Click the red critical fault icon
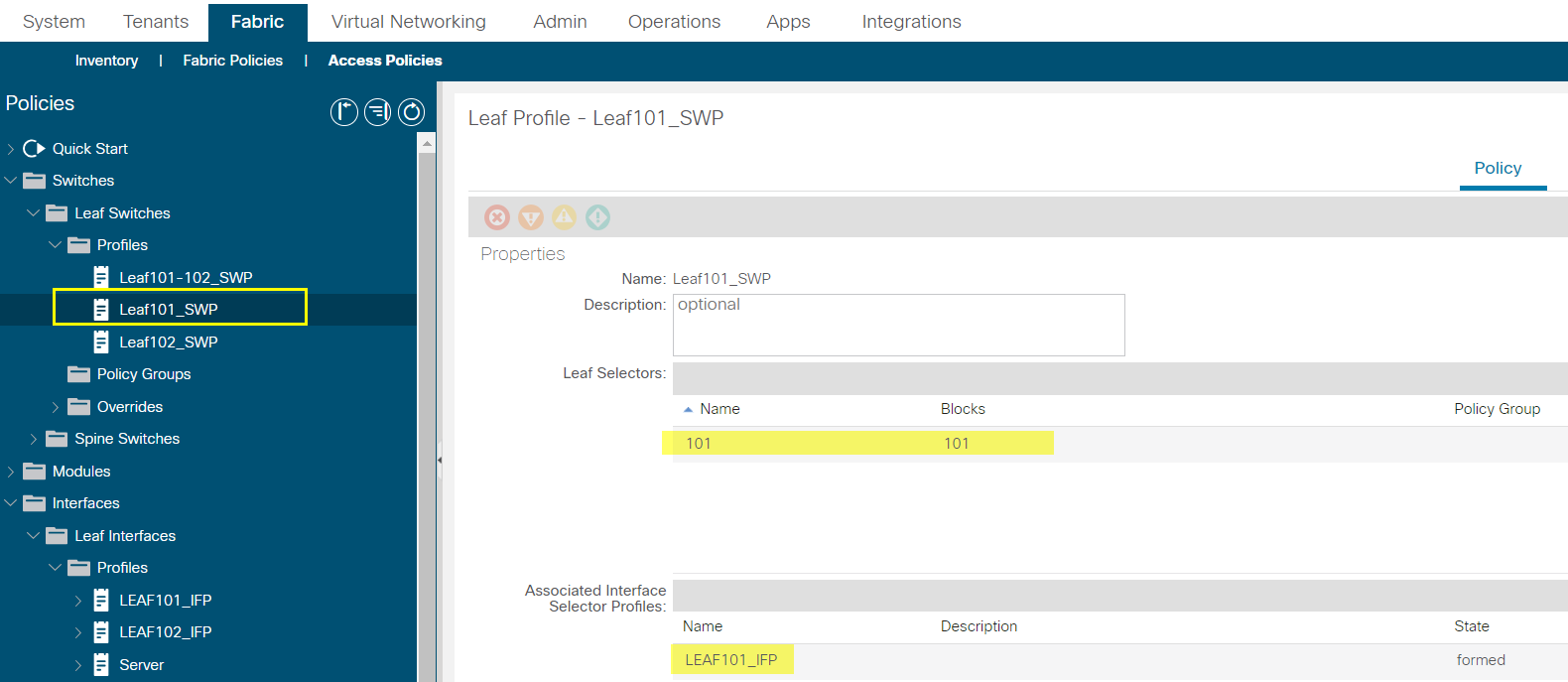 [497, 216]
